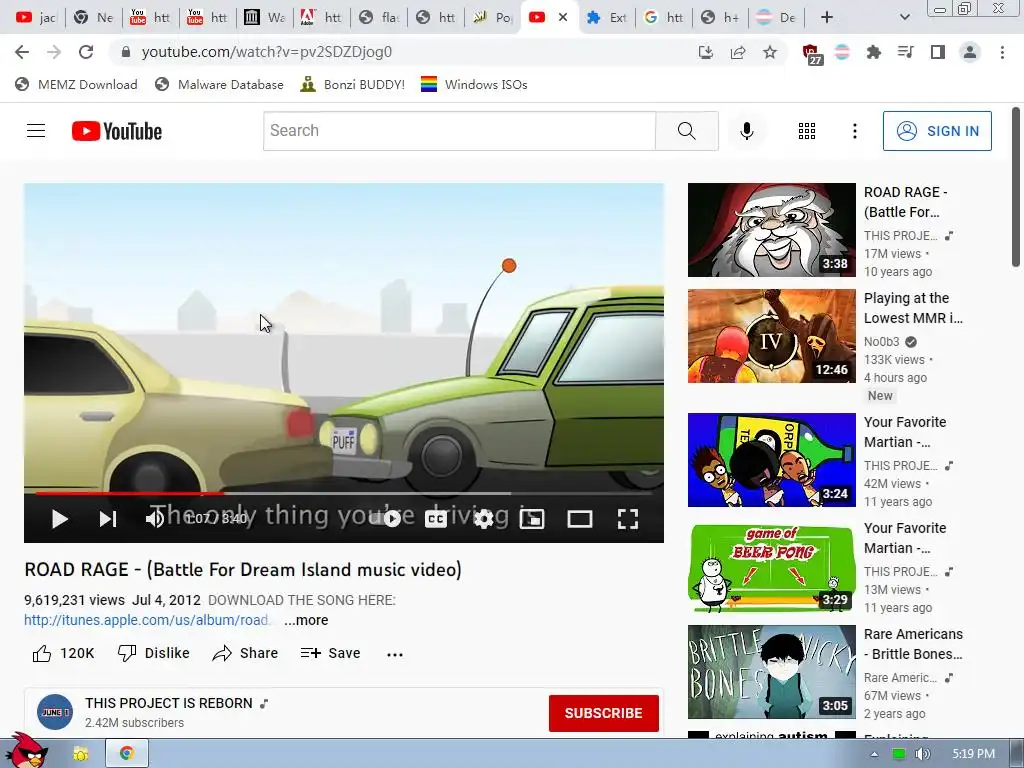Install or download page icon in address bar
The width and height of the screenshot is (1024, 768).
(705, 52)
